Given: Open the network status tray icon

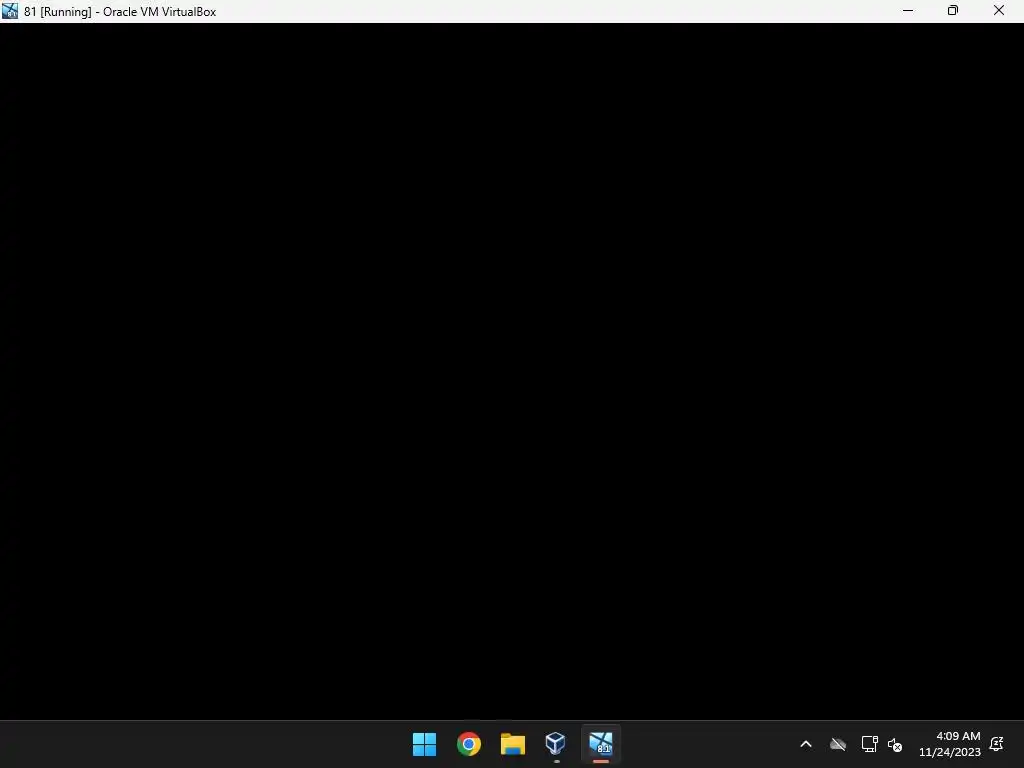Looking at the screenshot, I should (x=869, y=744).
